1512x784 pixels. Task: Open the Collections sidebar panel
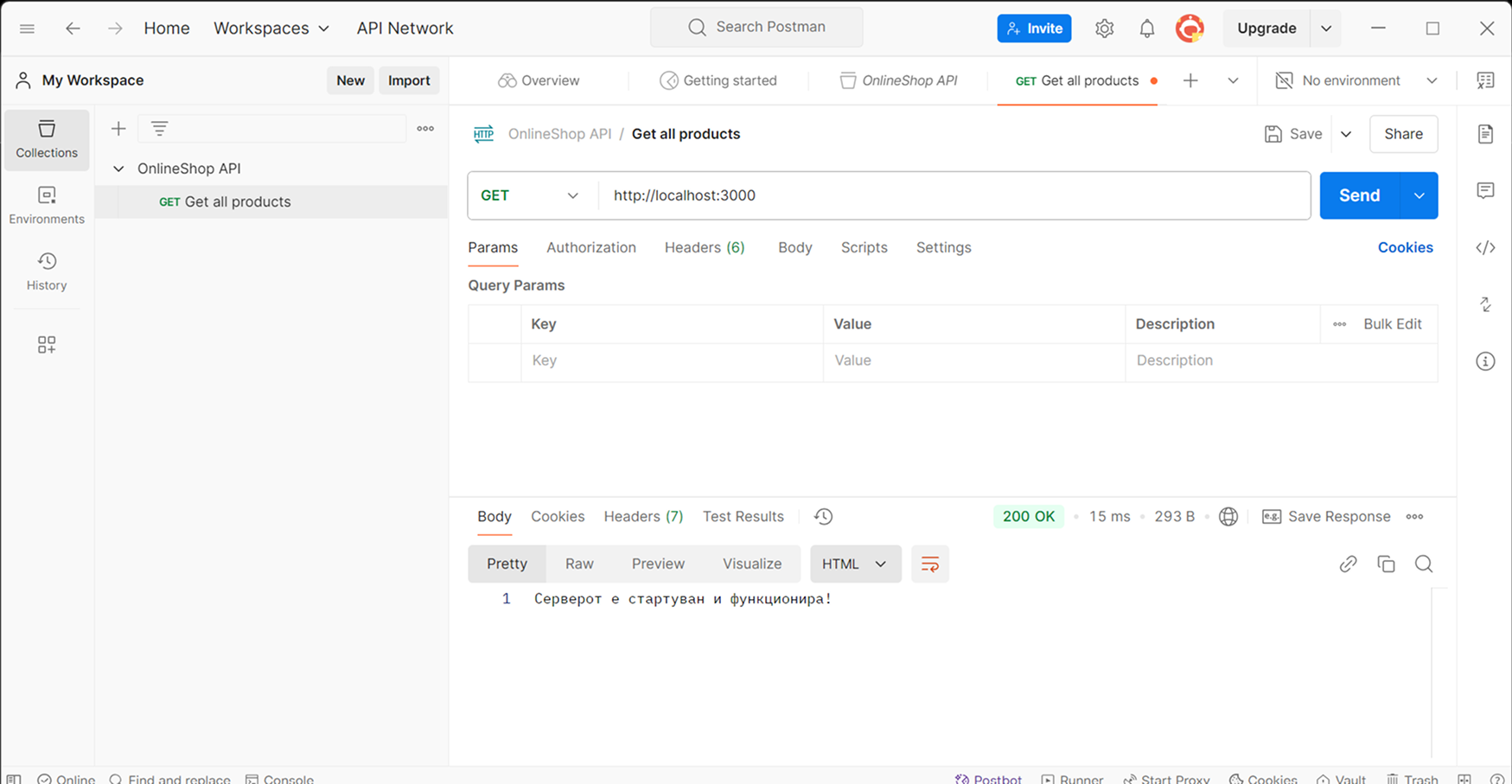click(47, 139)
